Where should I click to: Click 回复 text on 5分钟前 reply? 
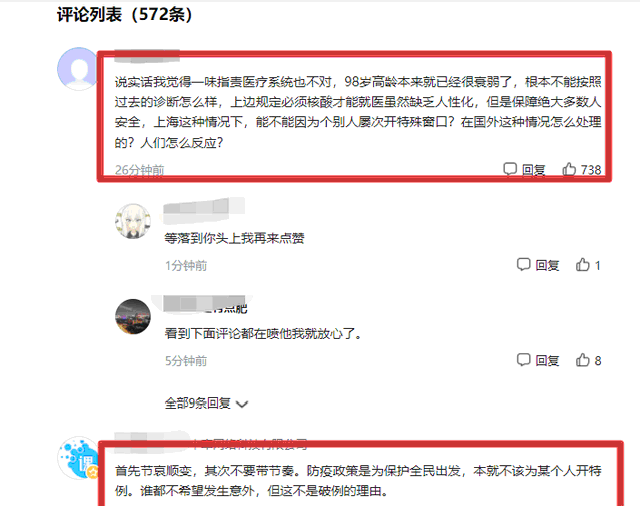click(547, 360)
